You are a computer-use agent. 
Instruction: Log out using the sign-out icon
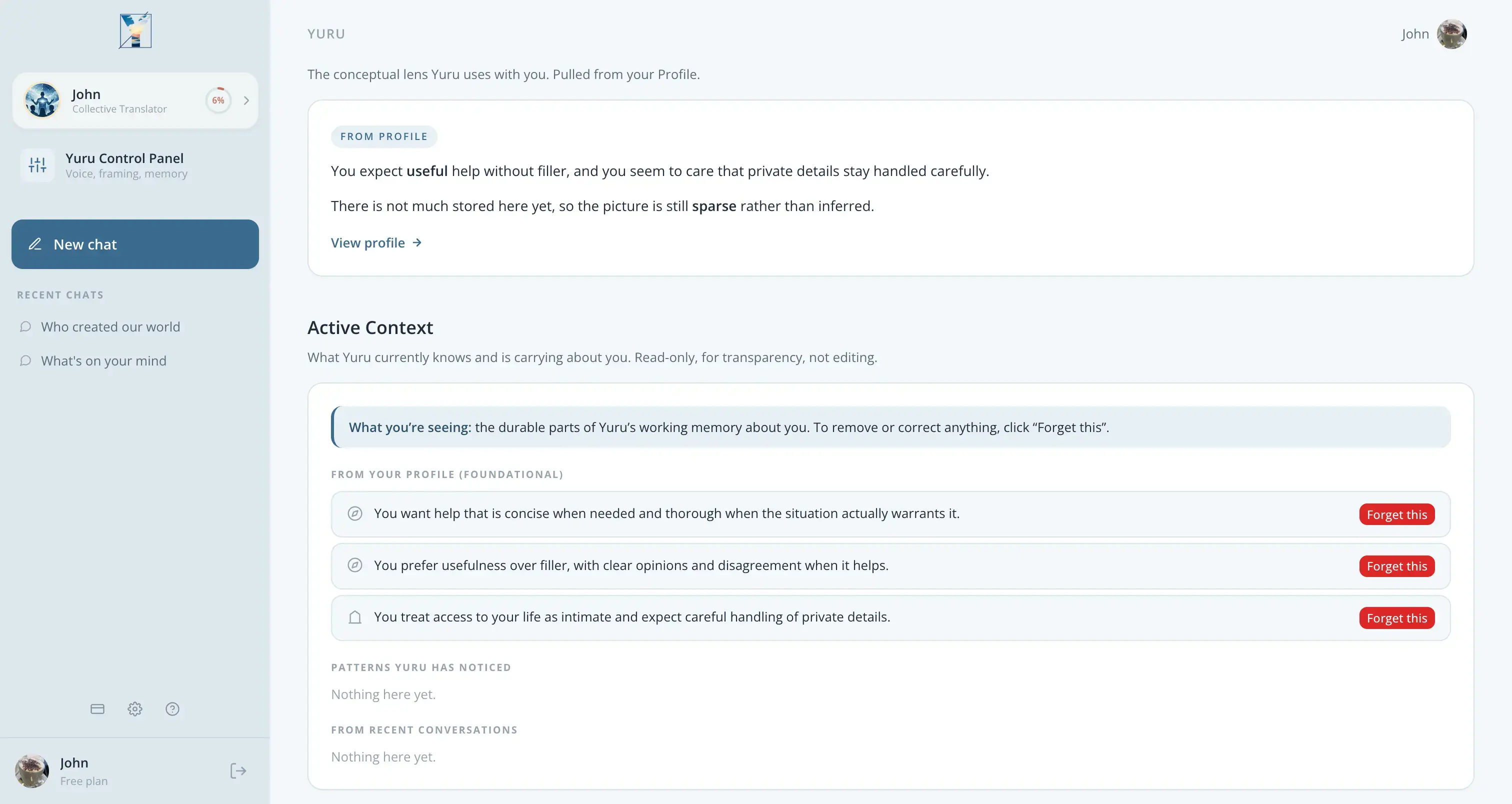237,770
